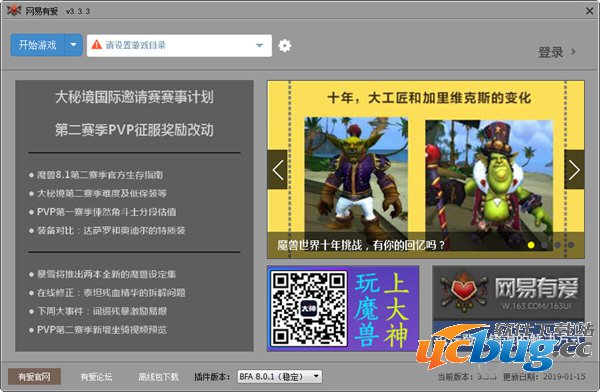The image size is (600, 392).
Task: Open news item 暴雪将推出两本全新的魔兽设定集
Action: (106, 274)
